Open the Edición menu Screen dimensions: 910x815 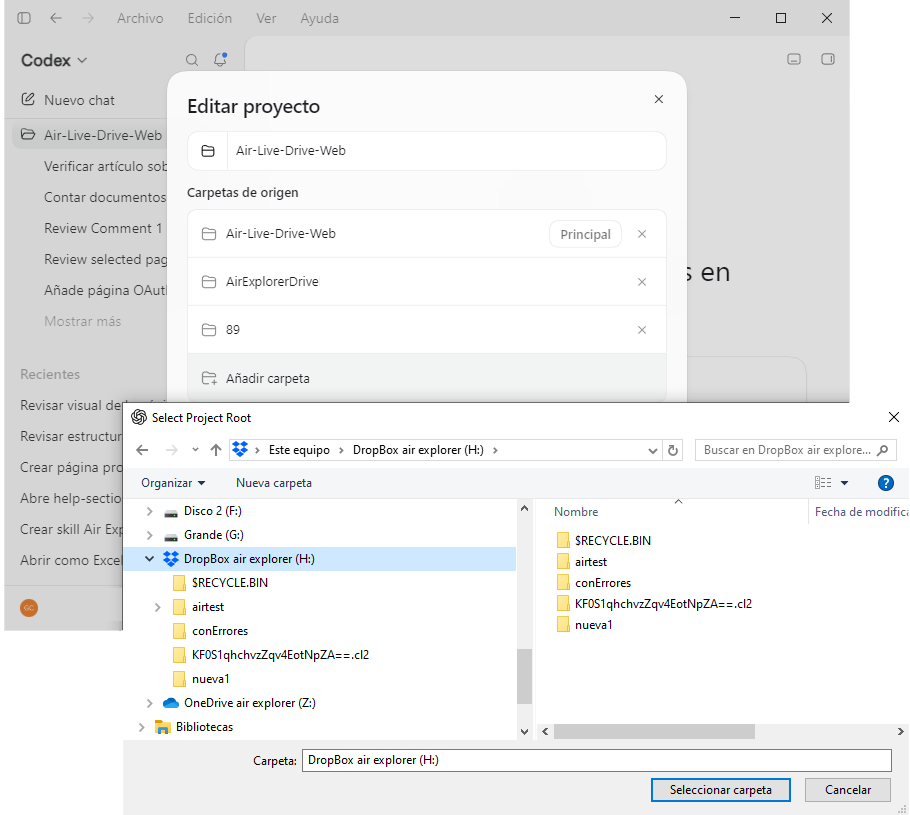210,18
